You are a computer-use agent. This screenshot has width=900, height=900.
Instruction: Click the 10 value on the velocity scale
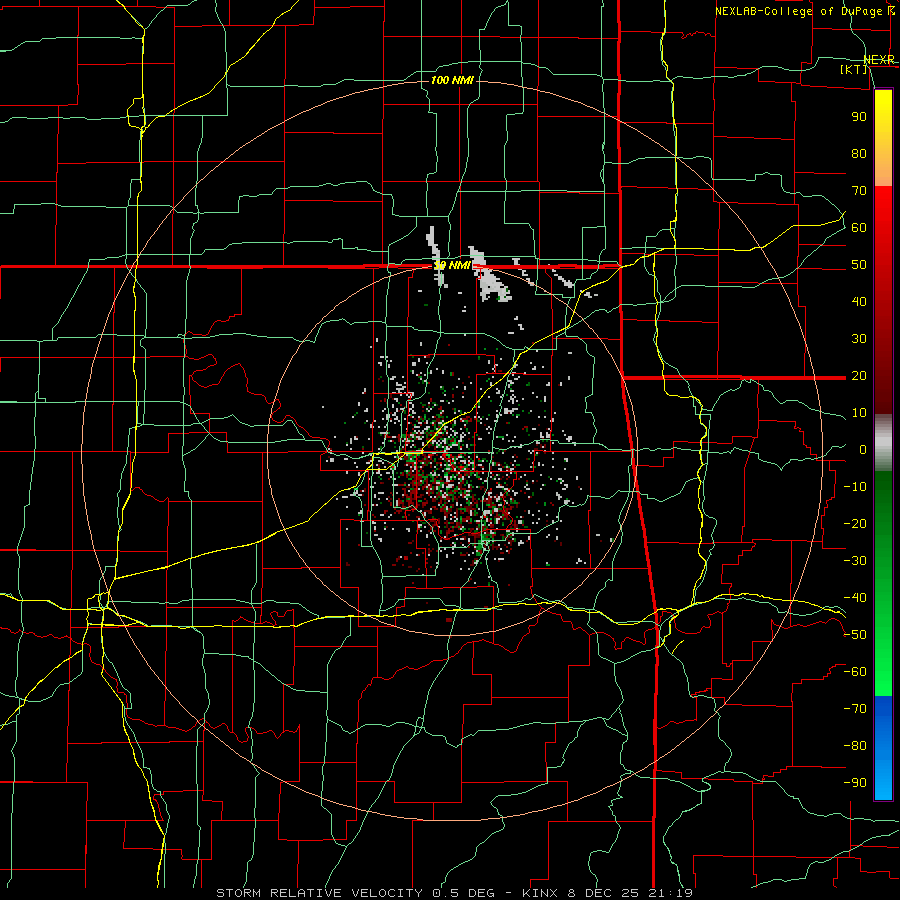click(859, 413)
